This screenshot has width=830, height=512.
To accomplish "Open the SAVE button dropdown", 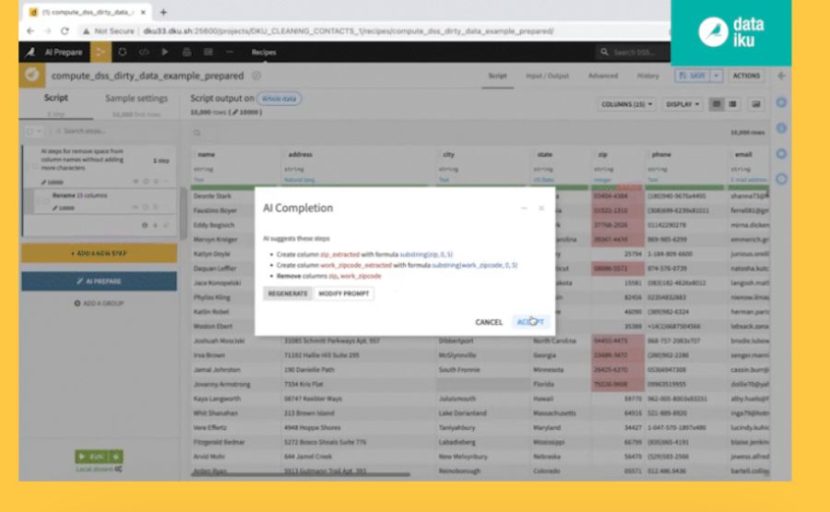I will pyautogui.click(x=717, y=76).
